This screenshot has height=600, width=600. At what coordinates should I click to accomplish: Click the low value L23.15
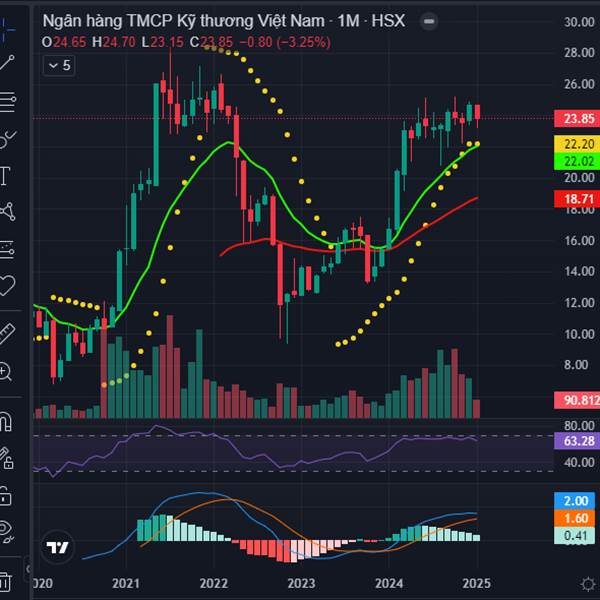[162, 42]
